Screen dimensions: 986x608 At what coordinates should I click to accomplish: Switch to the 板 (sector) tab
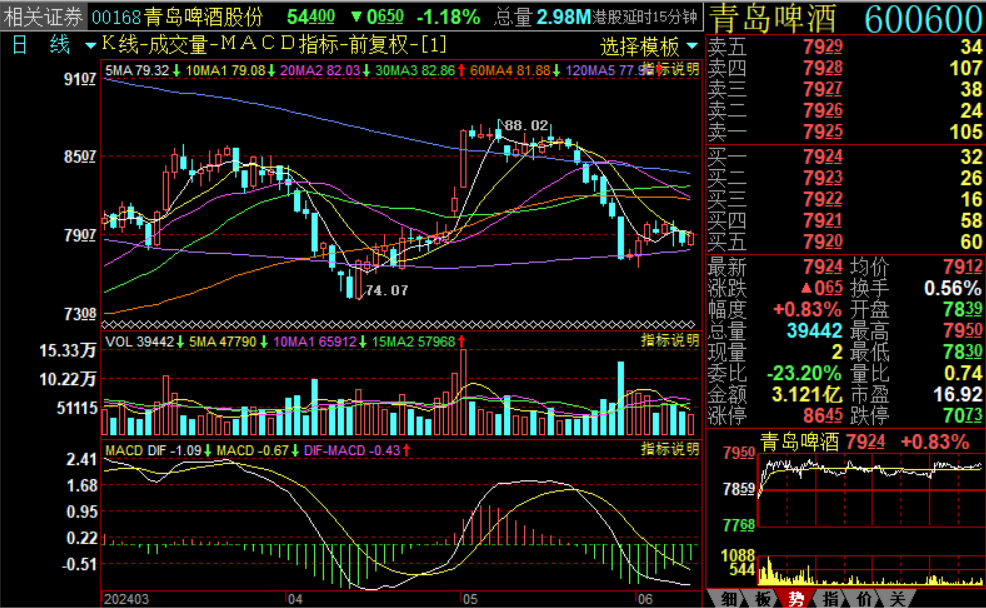[763, 598]
